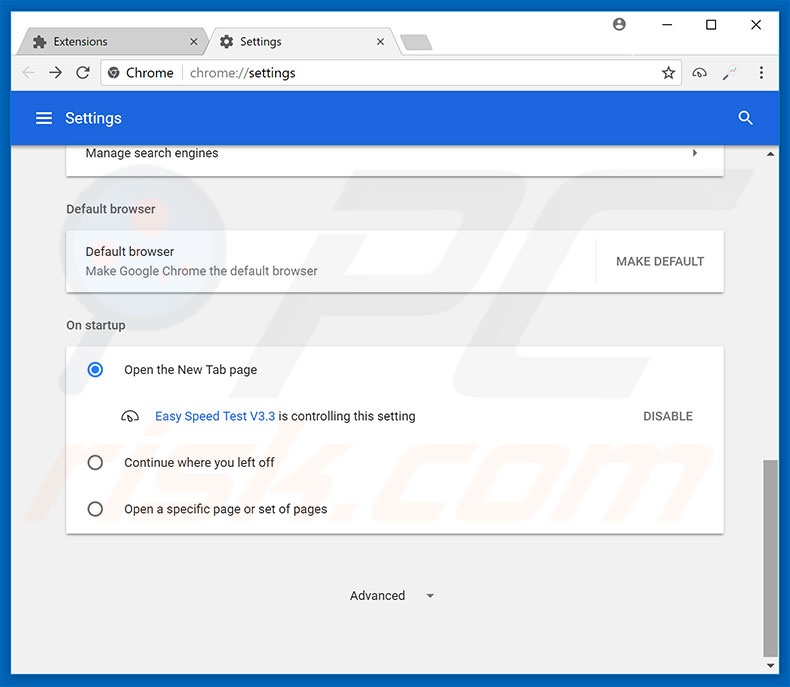Go back with the back arrow

pos(29,73)
